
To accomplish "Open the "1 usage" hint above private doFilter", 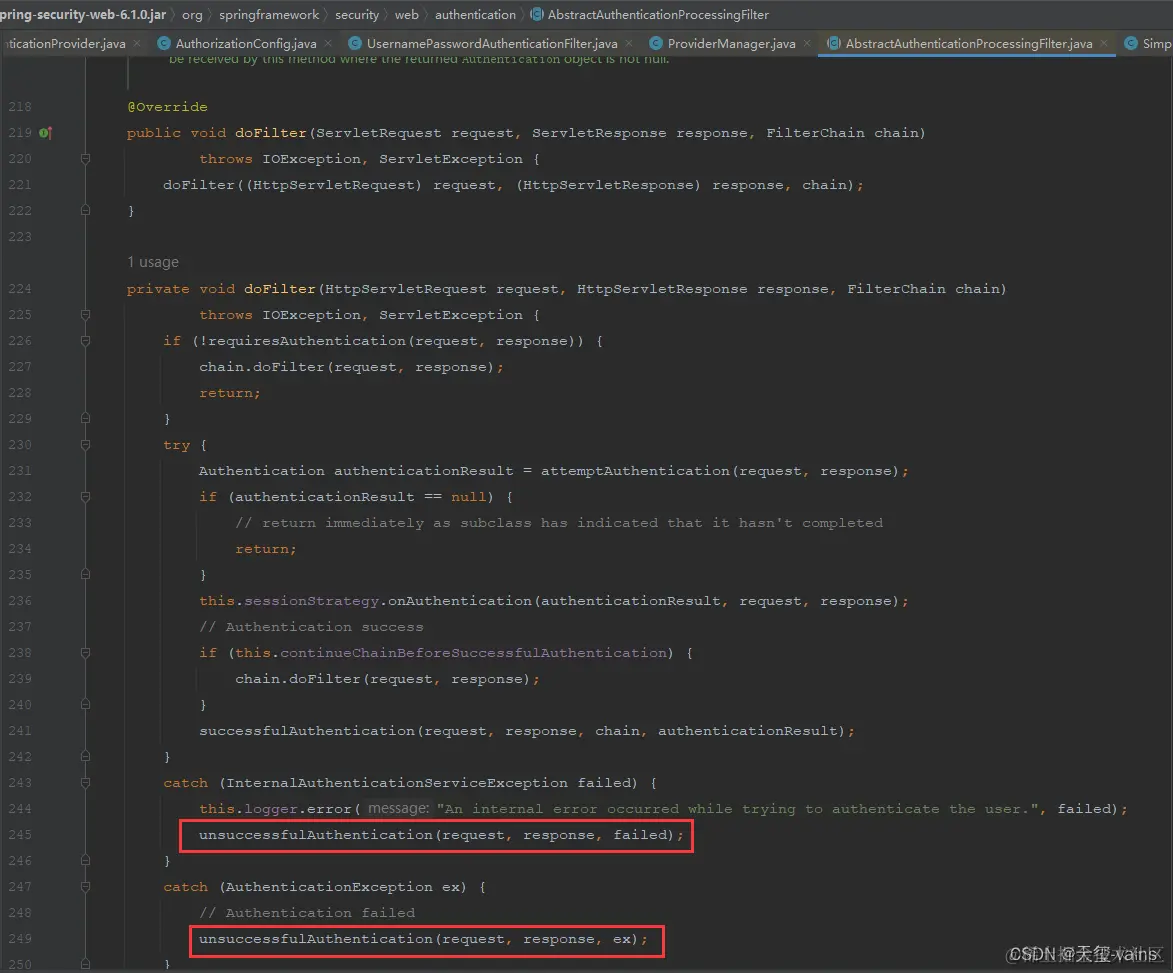I will tap(152, 261).
